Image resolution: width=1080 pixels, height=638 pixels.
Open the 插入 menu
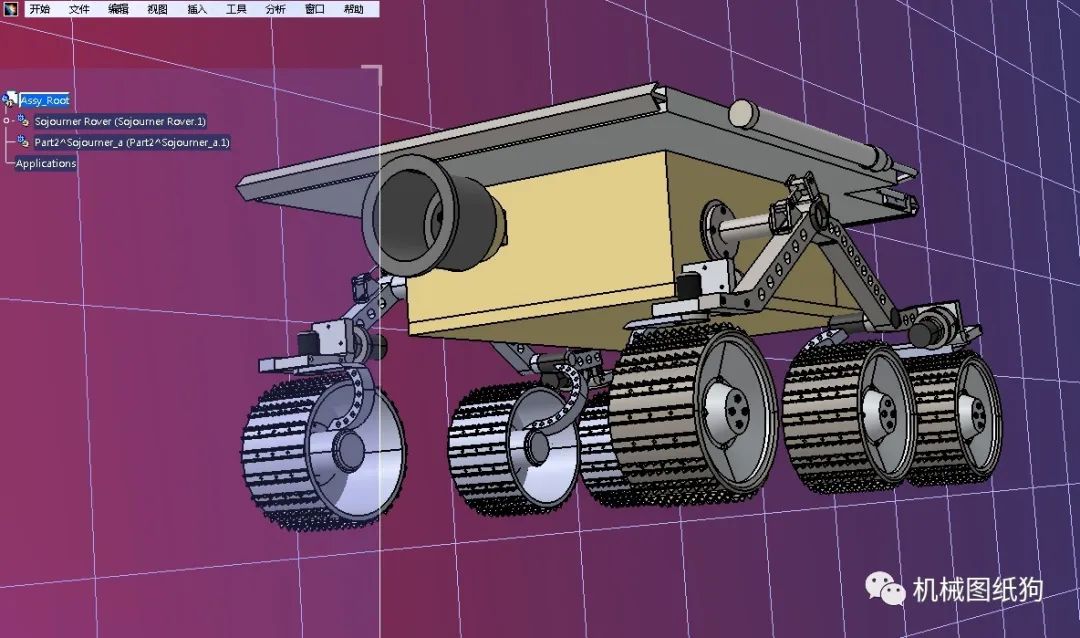coord(197,9)
